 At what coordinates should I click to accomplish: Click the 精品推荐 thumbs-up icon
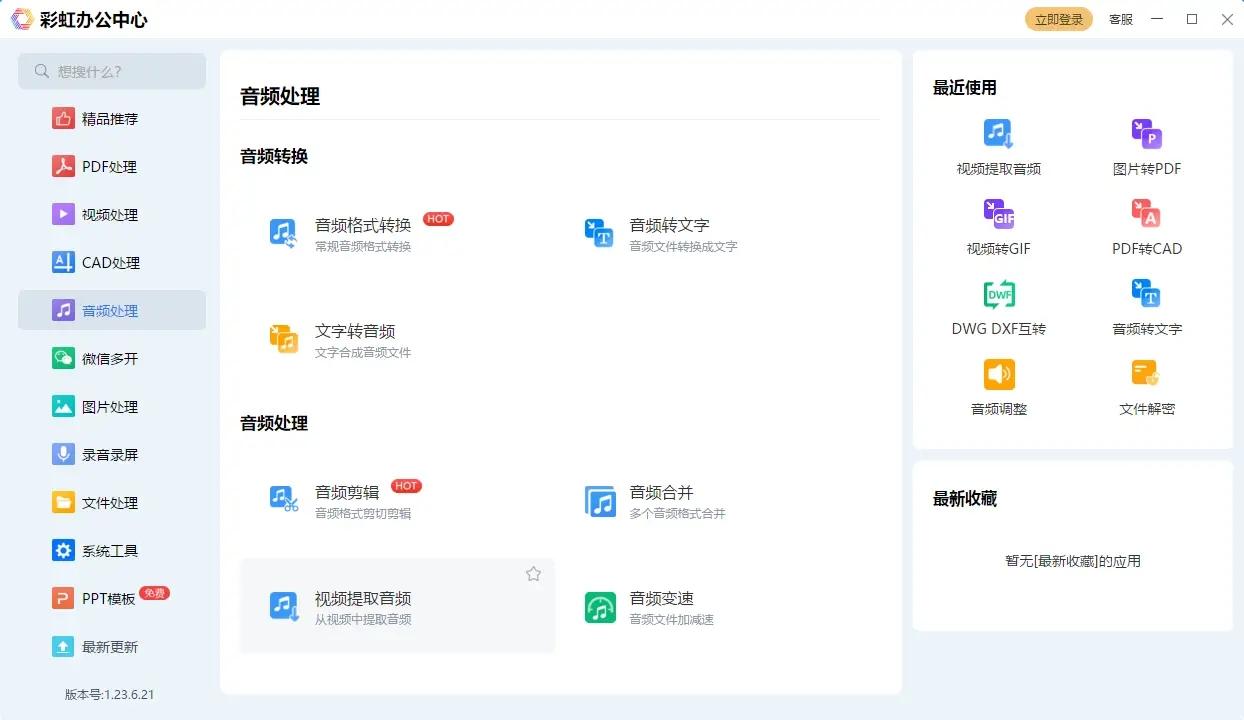click(64, 119)
